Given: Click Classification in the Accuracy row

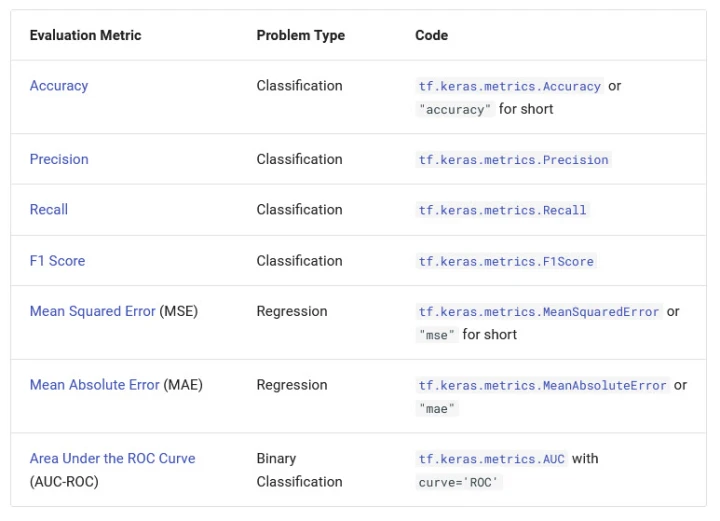Looking at the screenshot, I should point(299,86).
